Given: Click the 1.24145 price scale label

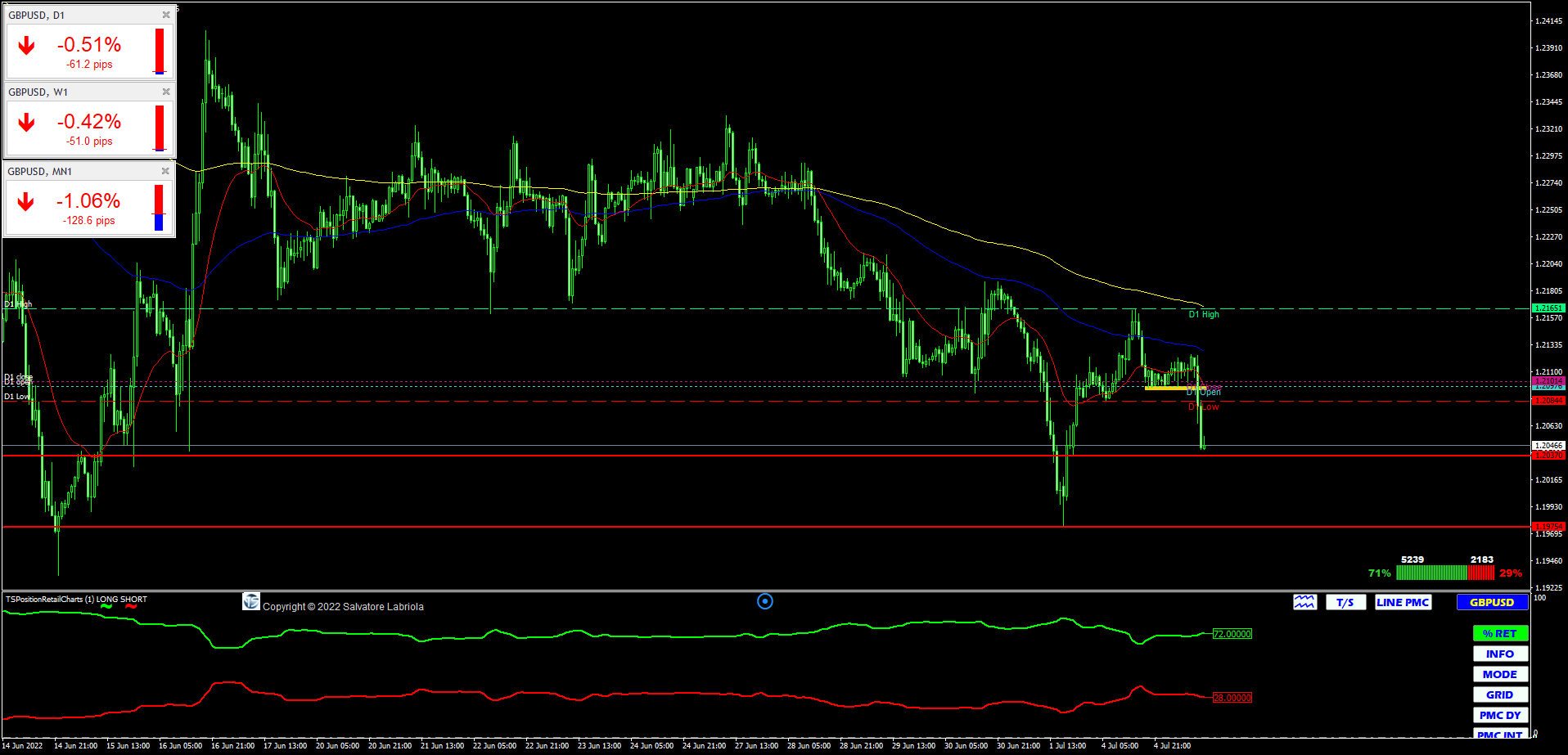Looking at the screenshot, I should [x=1549, y=21].
